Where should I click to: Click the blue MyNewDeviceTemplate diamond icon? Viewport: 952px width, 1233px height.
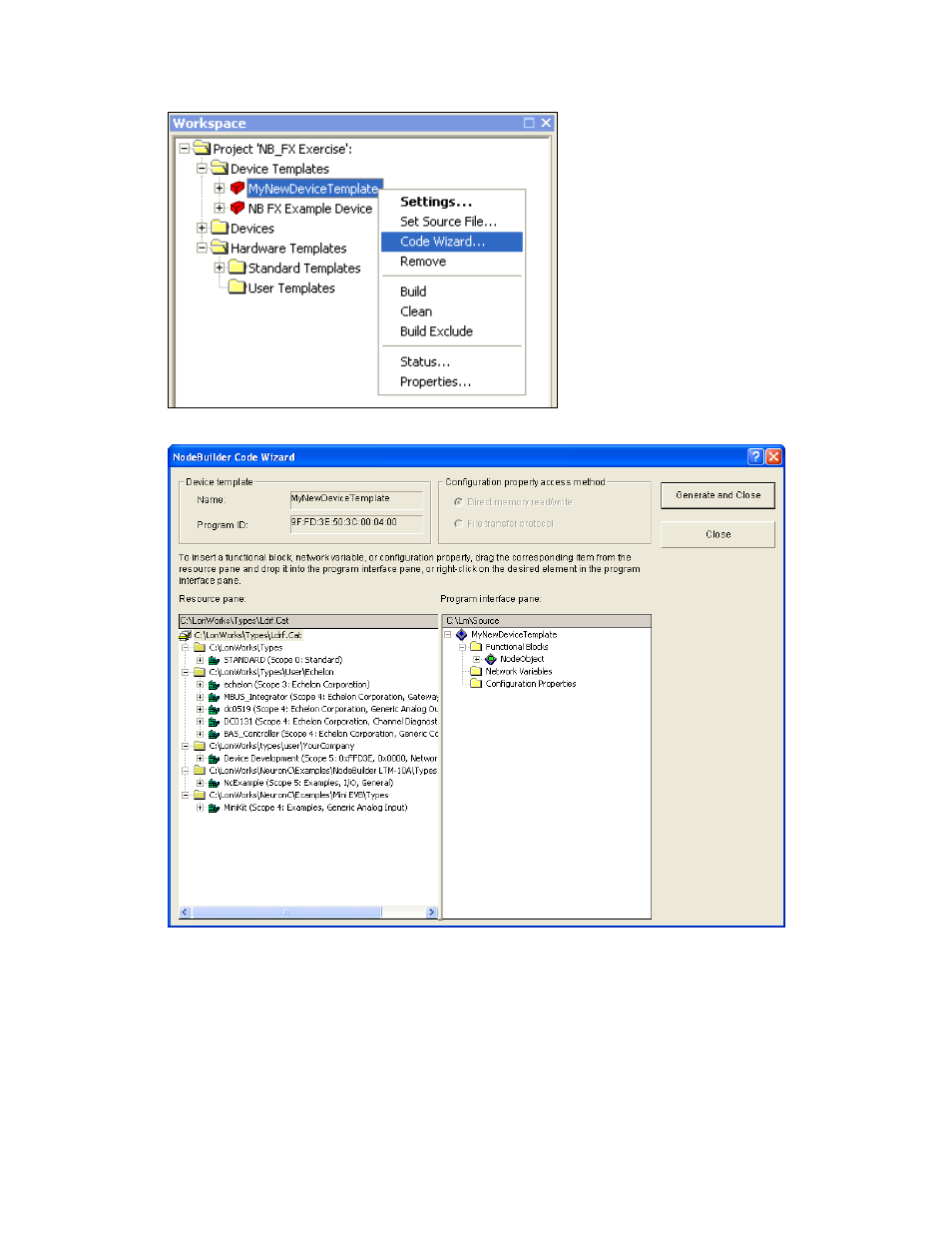pyautogui.click(x=461, y=635)
